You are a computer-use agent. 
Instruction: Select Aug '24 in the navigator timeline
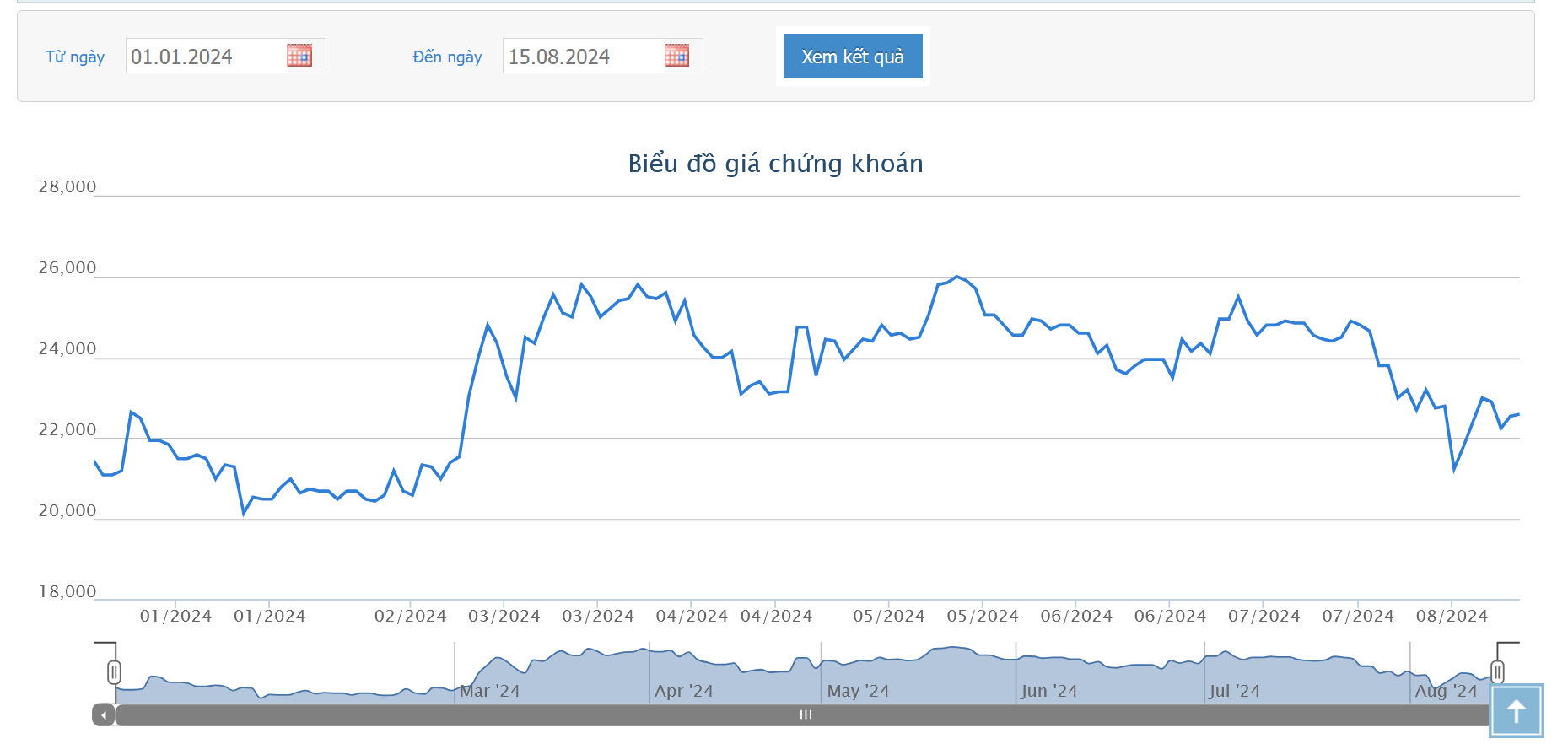click(1446, 691)
